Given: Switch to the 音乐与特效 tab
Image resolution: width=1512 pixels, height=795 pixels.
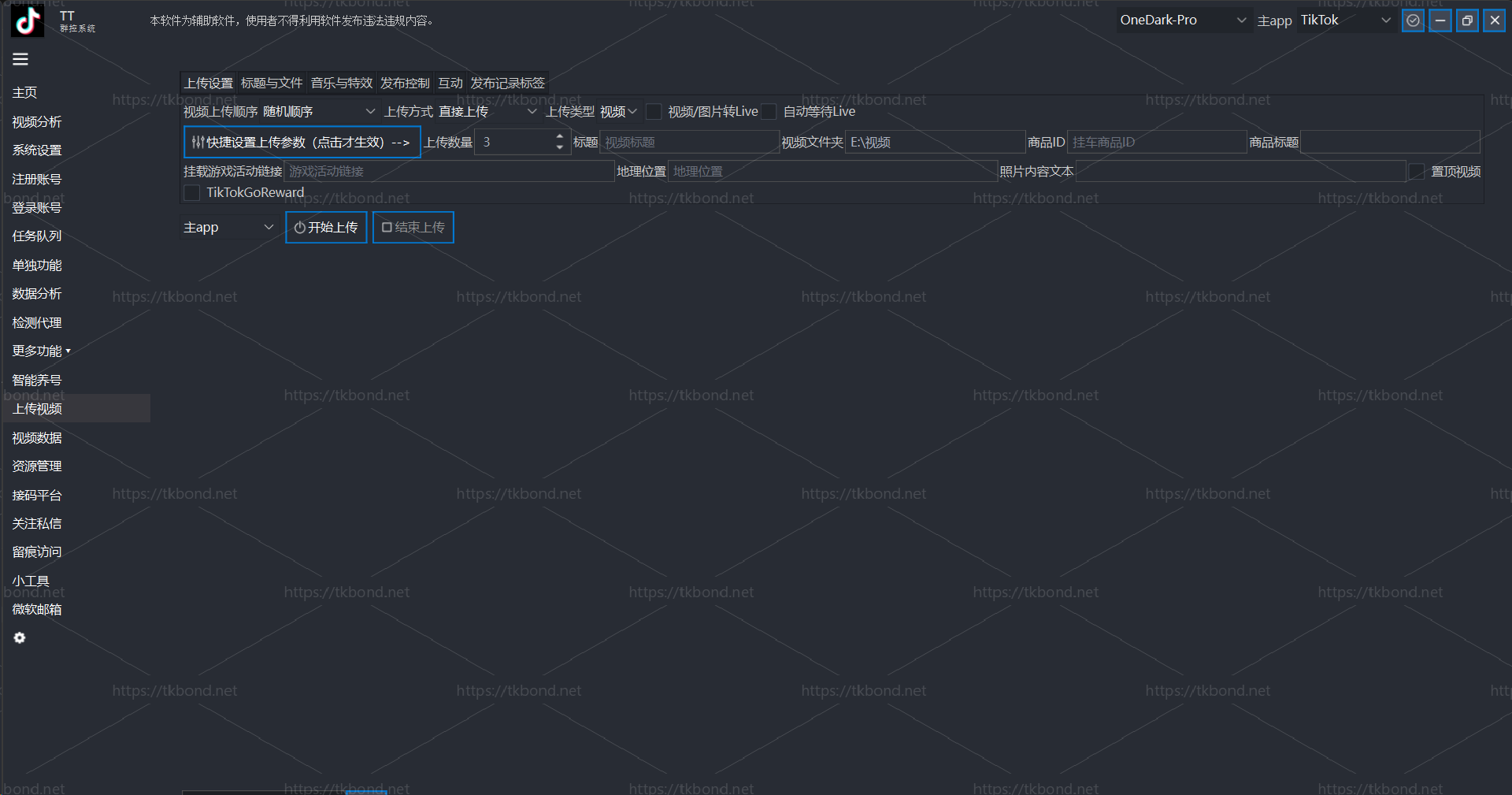Looking at the screenshot, I should (342, 84).
